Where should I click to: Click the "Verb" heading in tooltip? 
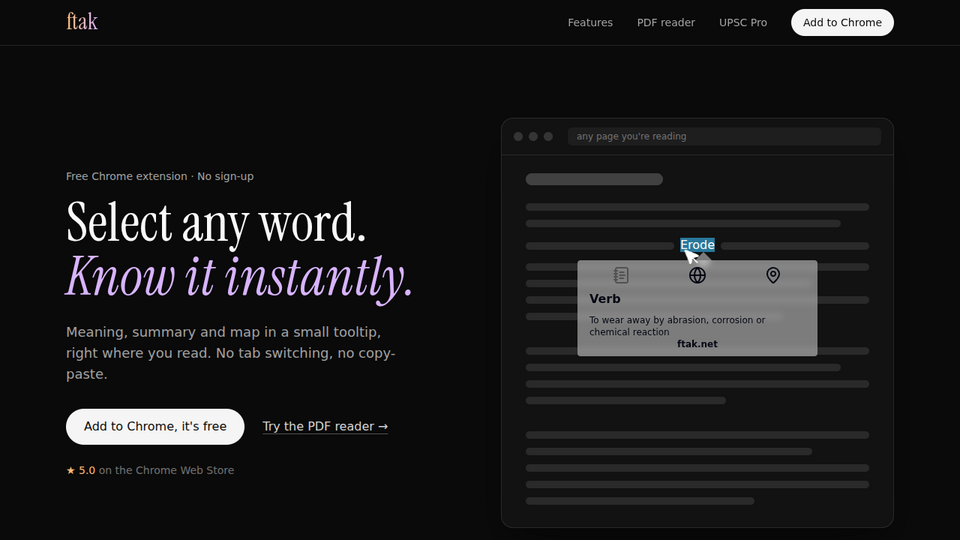(605, 299)
